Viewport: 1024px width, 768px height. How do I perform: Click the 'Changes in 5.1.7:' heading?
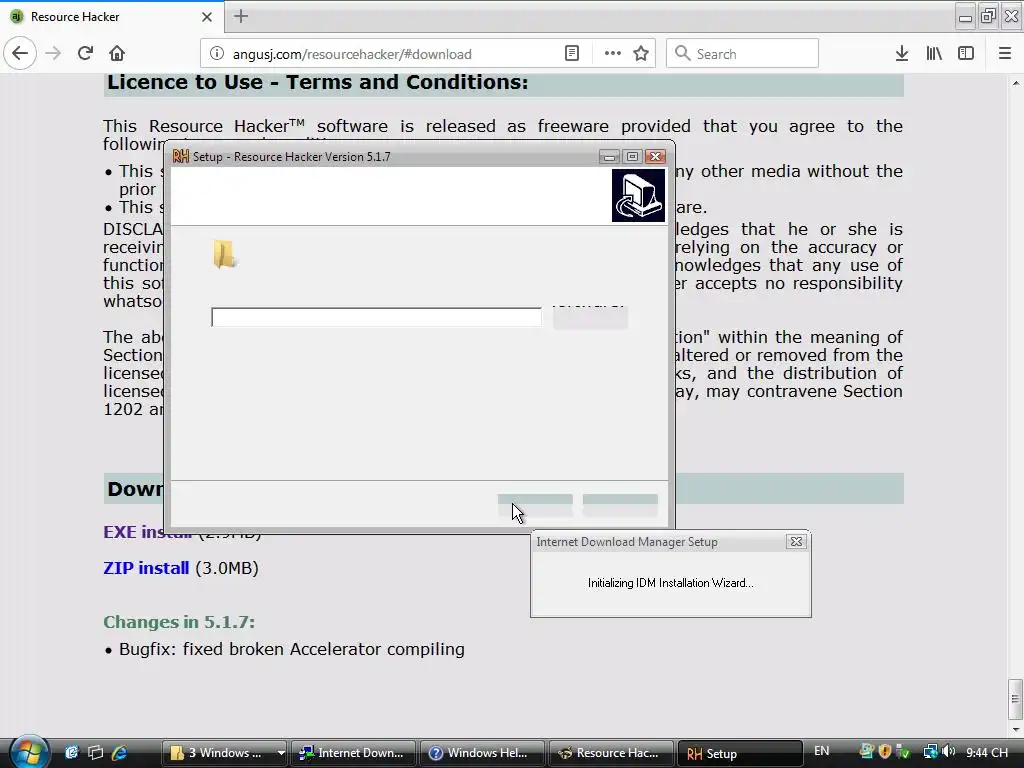179,622
